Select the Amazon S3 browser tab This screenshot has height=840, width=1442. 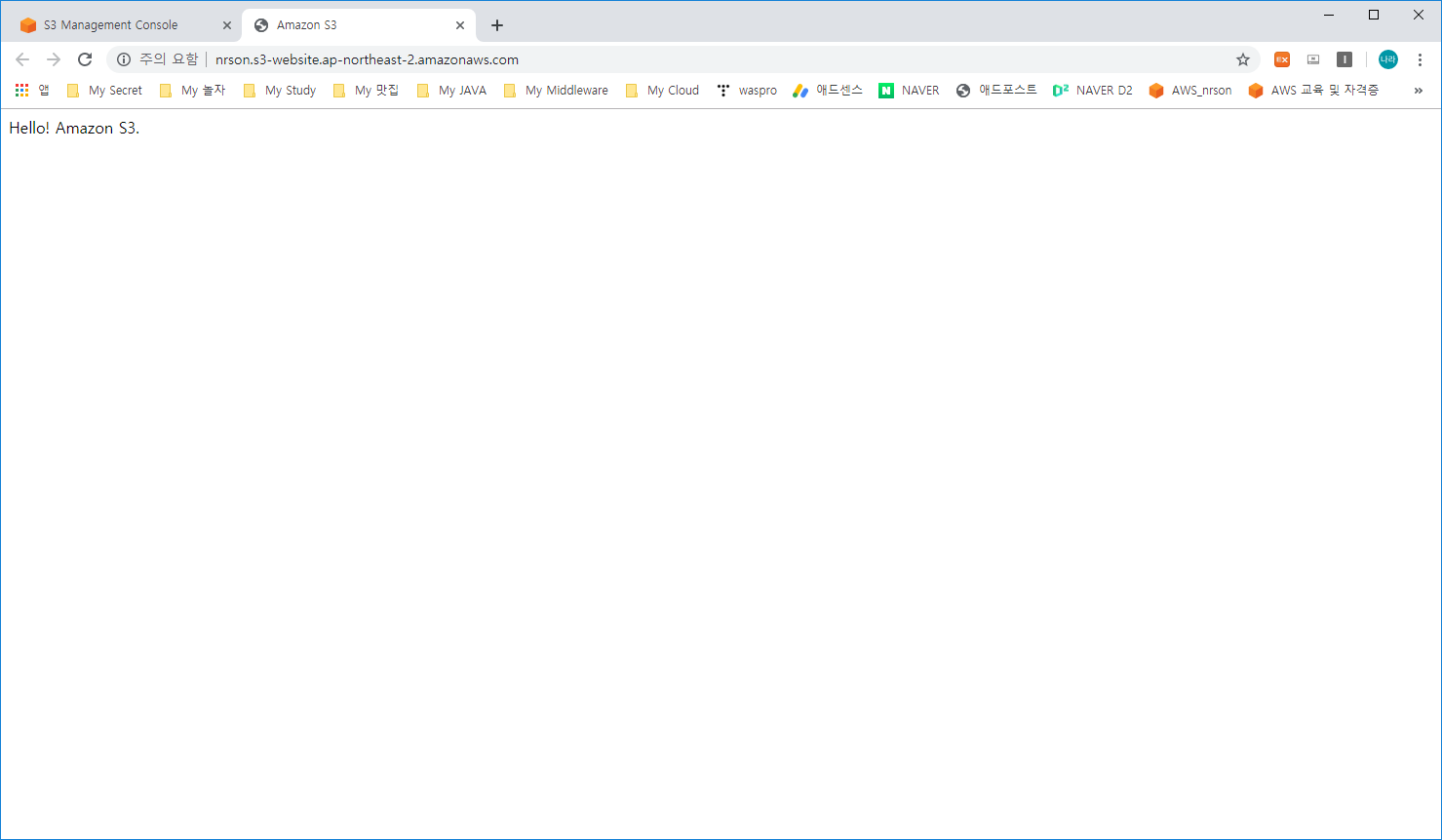click(x=359, y=25)
